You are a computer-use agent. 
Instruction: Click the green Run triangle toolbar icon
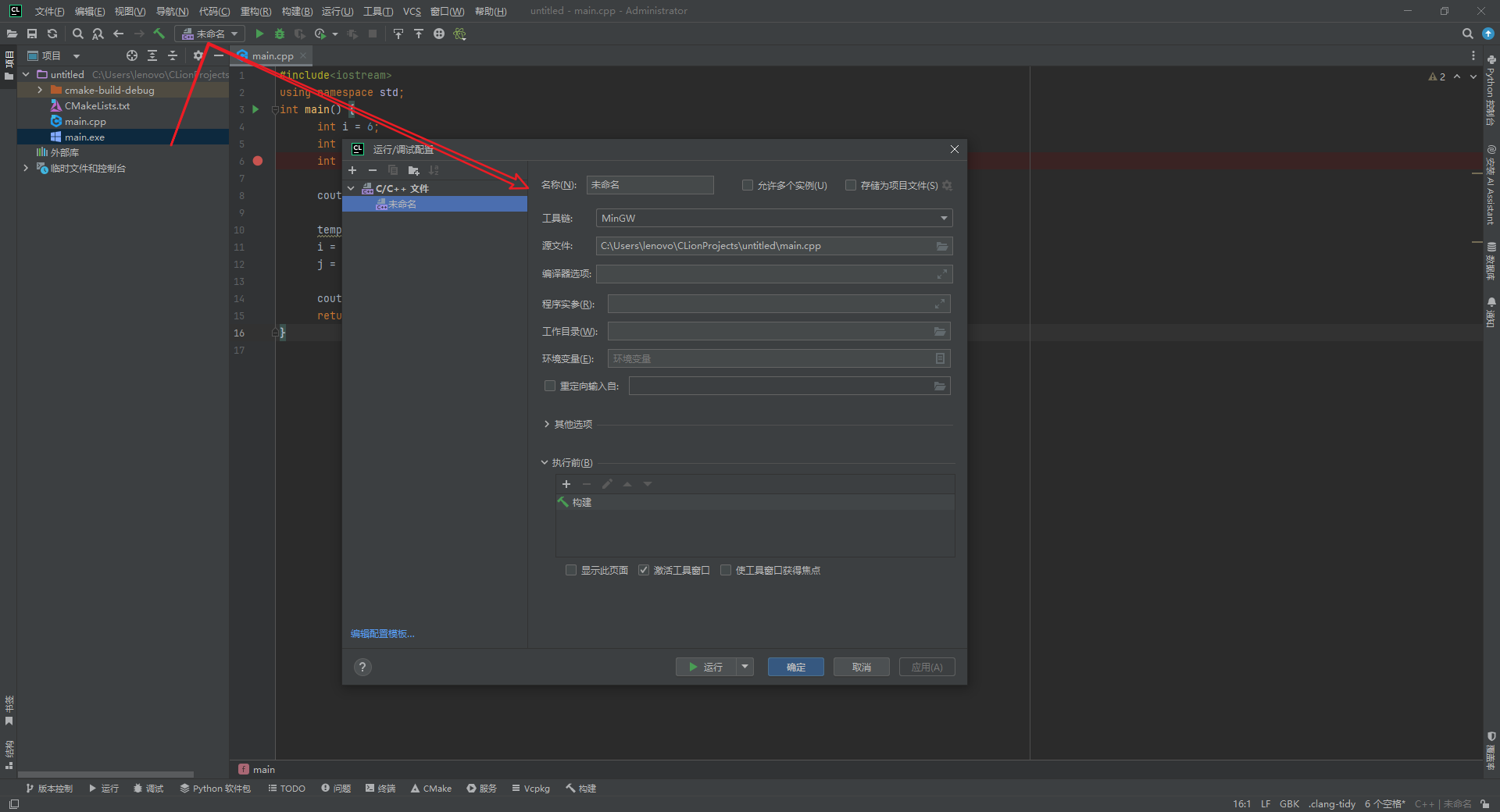pos(259,34)
